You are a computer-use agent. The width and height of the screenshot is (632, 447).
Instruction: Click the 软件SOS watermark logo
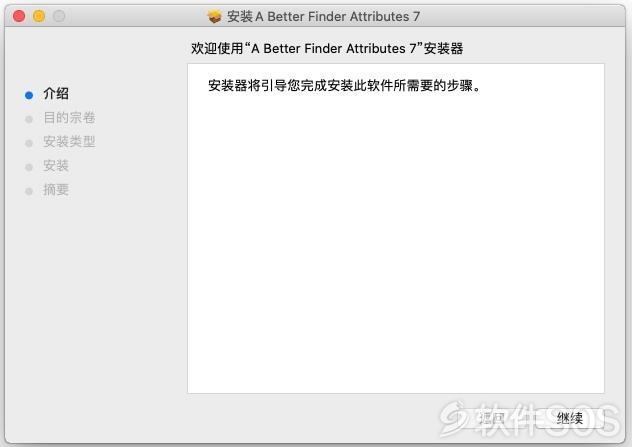pos(530,419)
